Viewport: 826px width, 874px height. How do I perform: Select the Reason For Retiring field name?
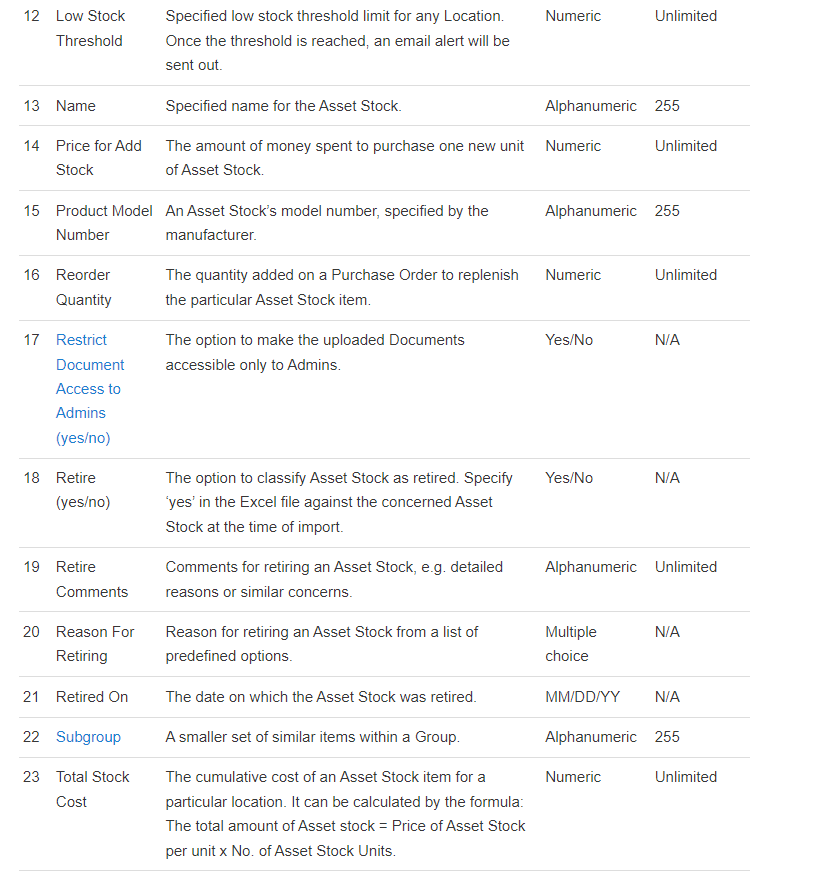pyautogui.click(x=95, y=644)
